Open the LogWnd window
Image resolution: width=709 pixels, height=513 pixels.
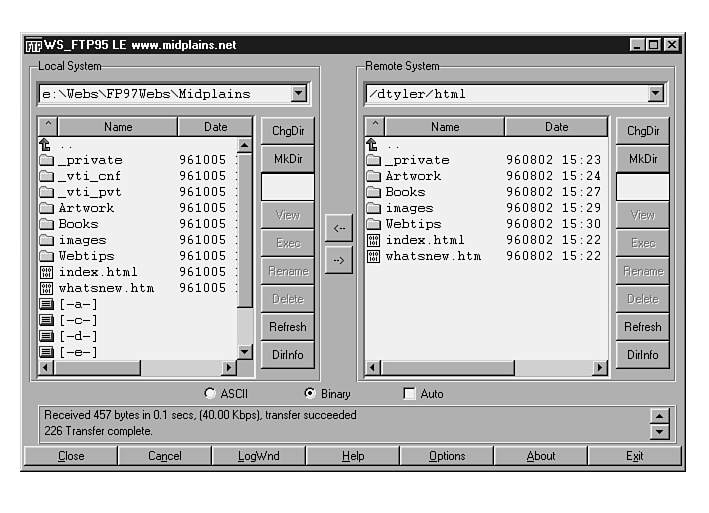[x=259, y=456]
